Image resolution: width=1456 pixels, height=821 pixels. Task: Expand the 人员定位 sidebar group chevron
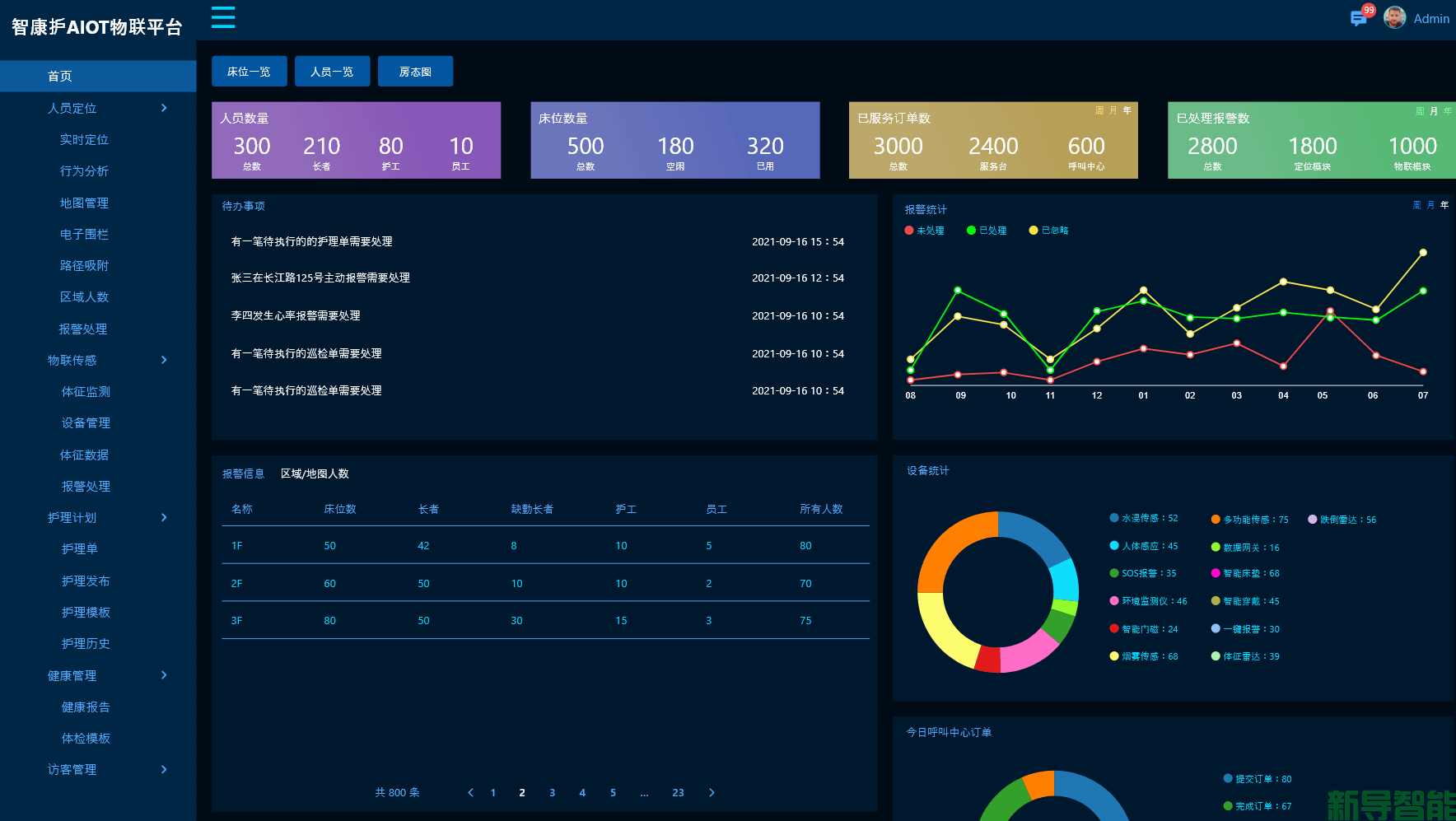164,108
